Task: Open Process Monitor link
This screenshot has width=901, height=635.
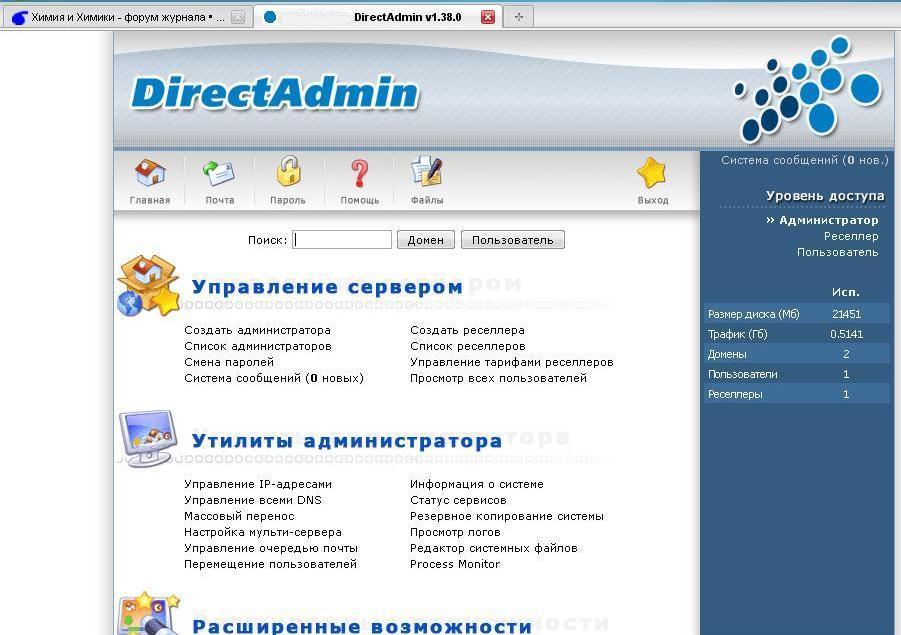Action: [x=454, y=564]
